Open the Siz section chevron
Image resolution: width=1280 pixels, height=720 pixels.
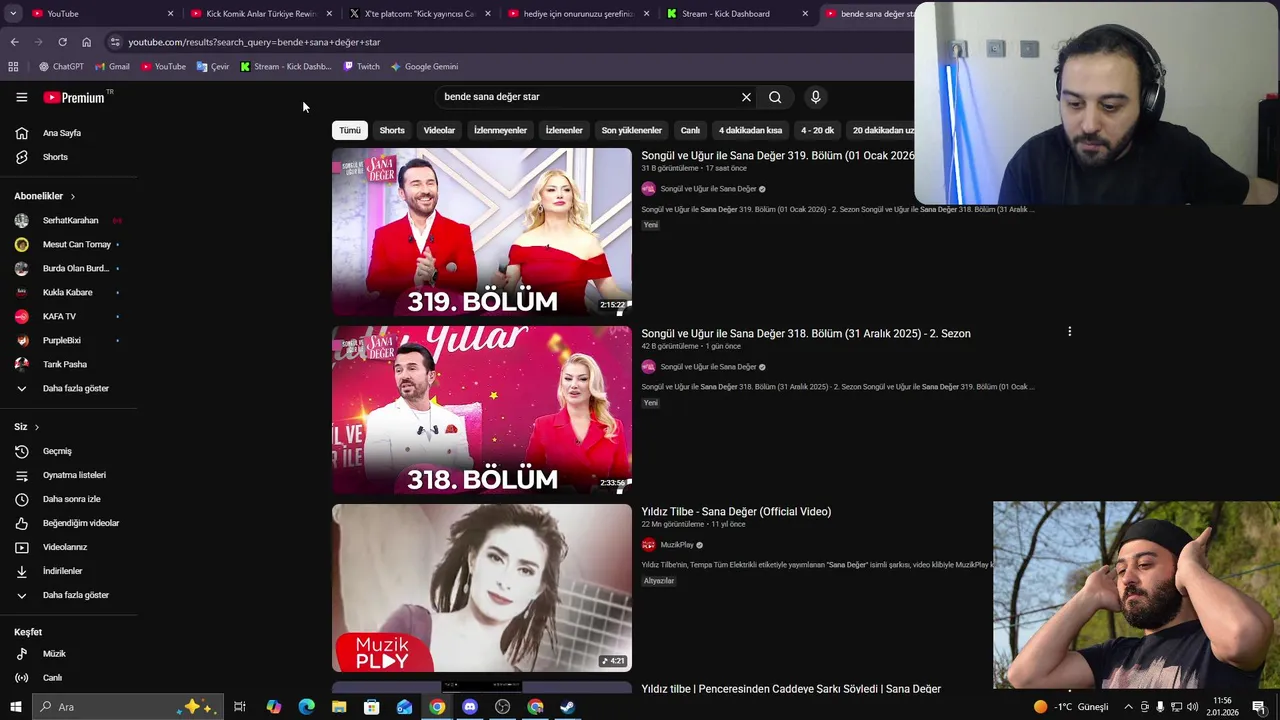(x=37, y=427)
